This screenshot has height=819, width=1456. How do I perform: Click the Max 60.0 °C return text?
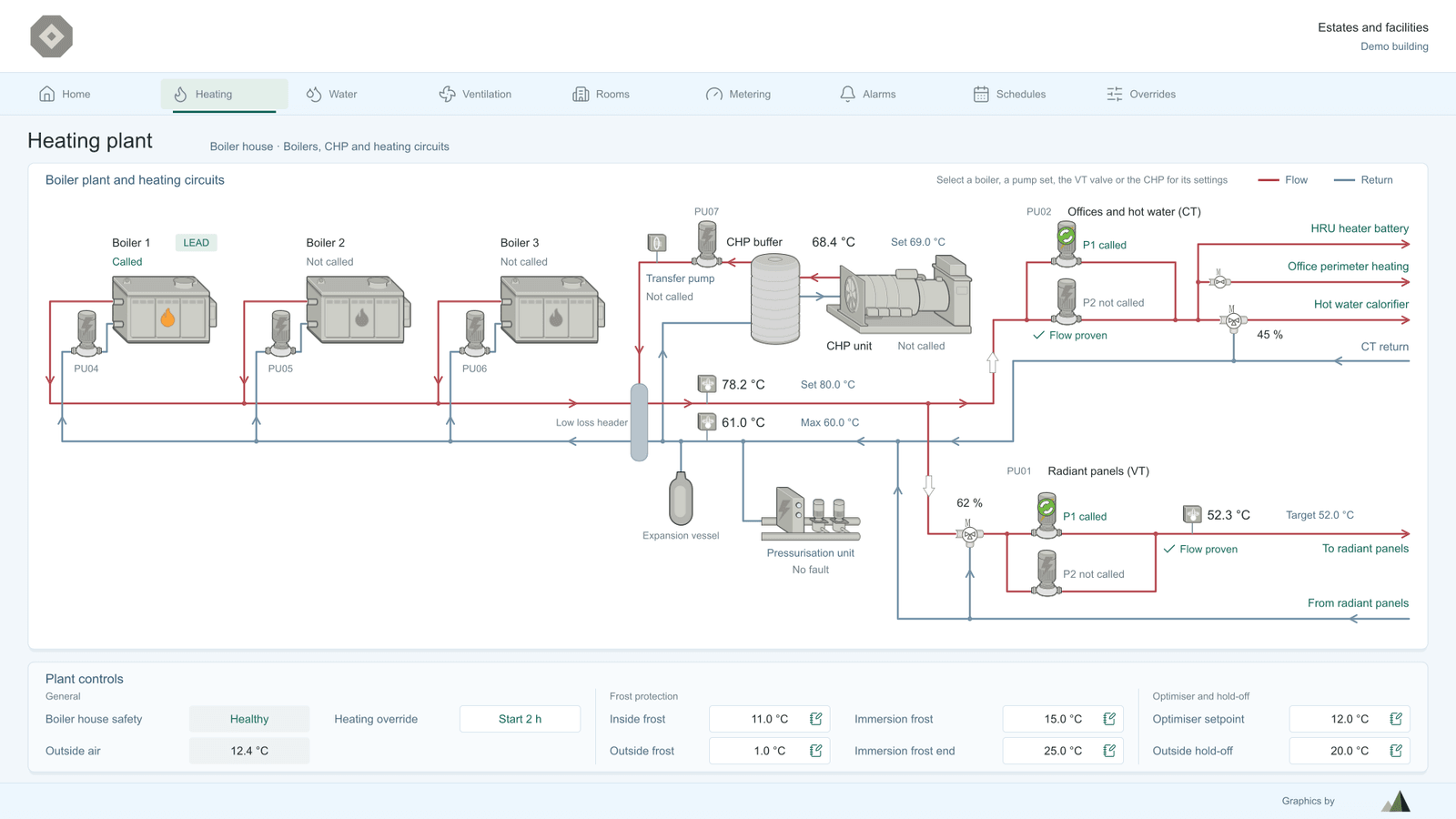point(829,422)
